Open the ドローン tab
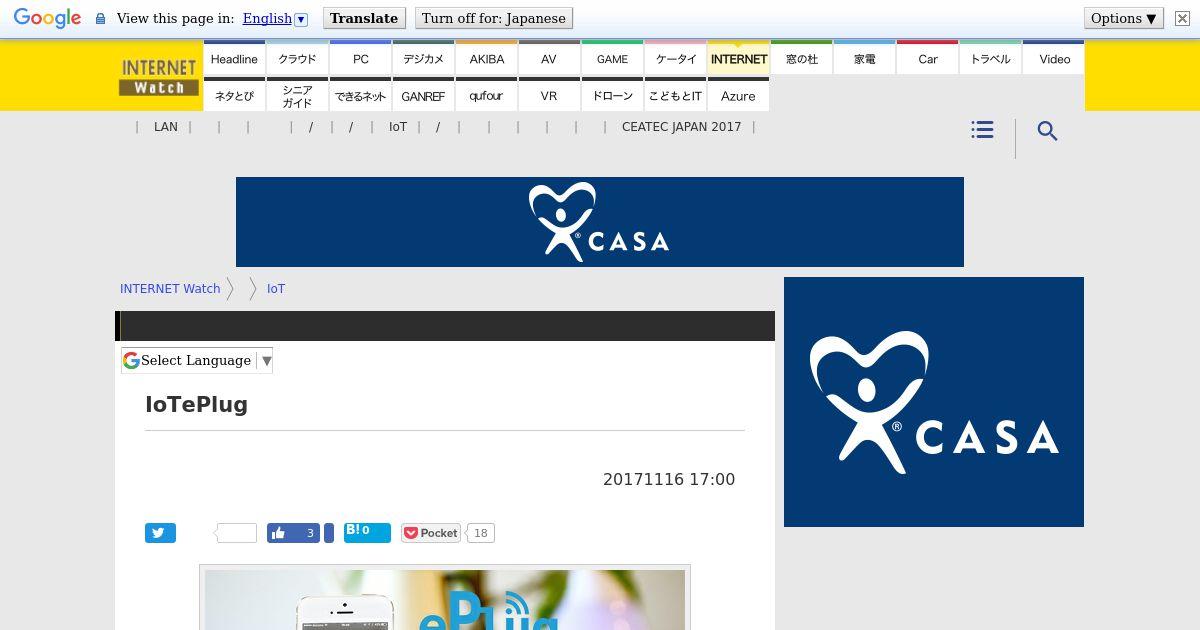The height and width of the screenshot is (630, 1200). [612, 95]
